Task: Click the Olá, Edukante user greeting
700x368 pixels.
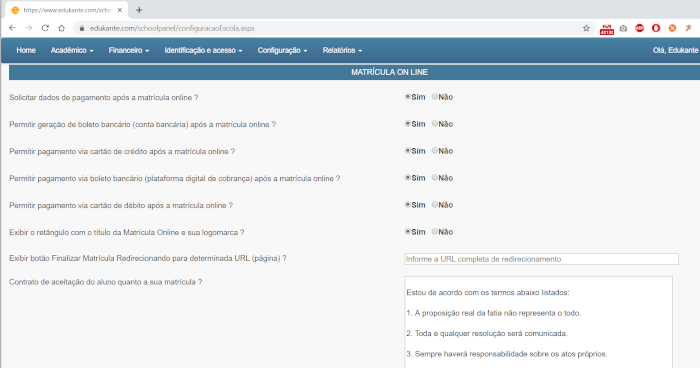Action: coord(675,50)
